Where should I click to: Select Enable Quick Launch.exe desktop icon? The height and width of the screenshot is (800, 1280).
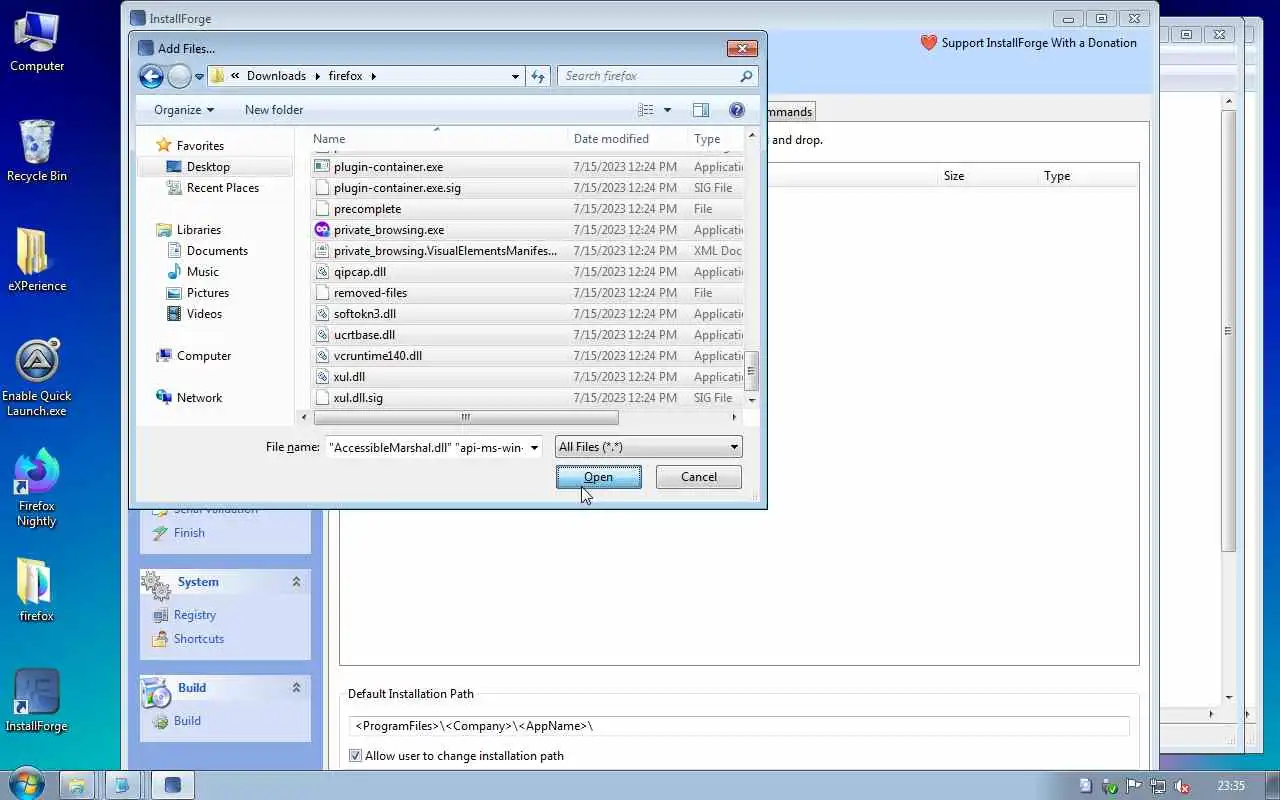(x=37, y=378)
